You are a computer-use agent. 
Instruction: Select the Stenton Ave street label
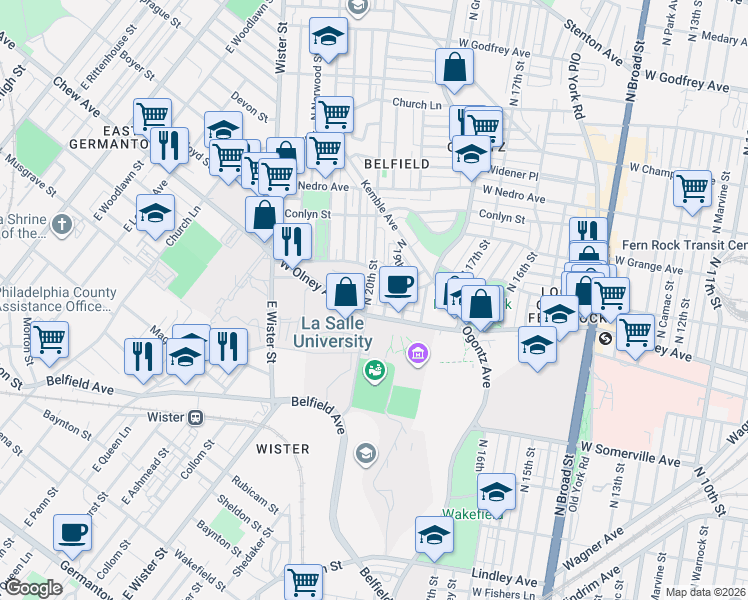(593, 43)
